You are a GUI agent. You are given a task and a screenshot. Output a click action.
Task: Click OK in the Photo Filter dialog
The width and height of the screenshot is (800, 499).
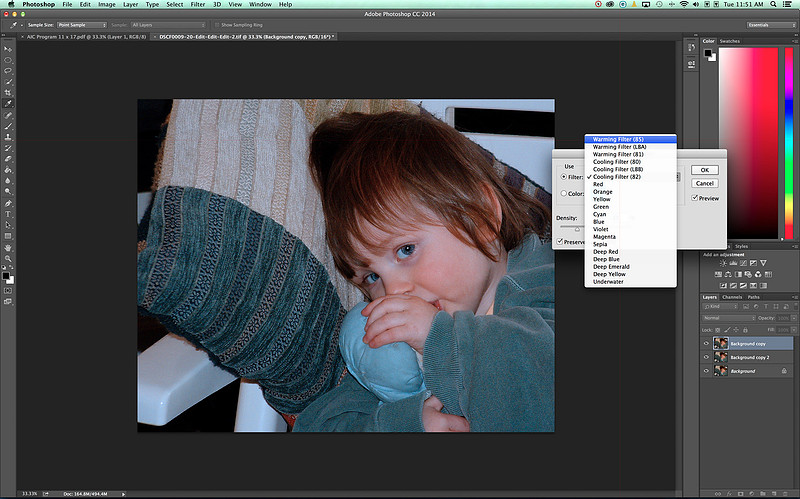[704, 170]
